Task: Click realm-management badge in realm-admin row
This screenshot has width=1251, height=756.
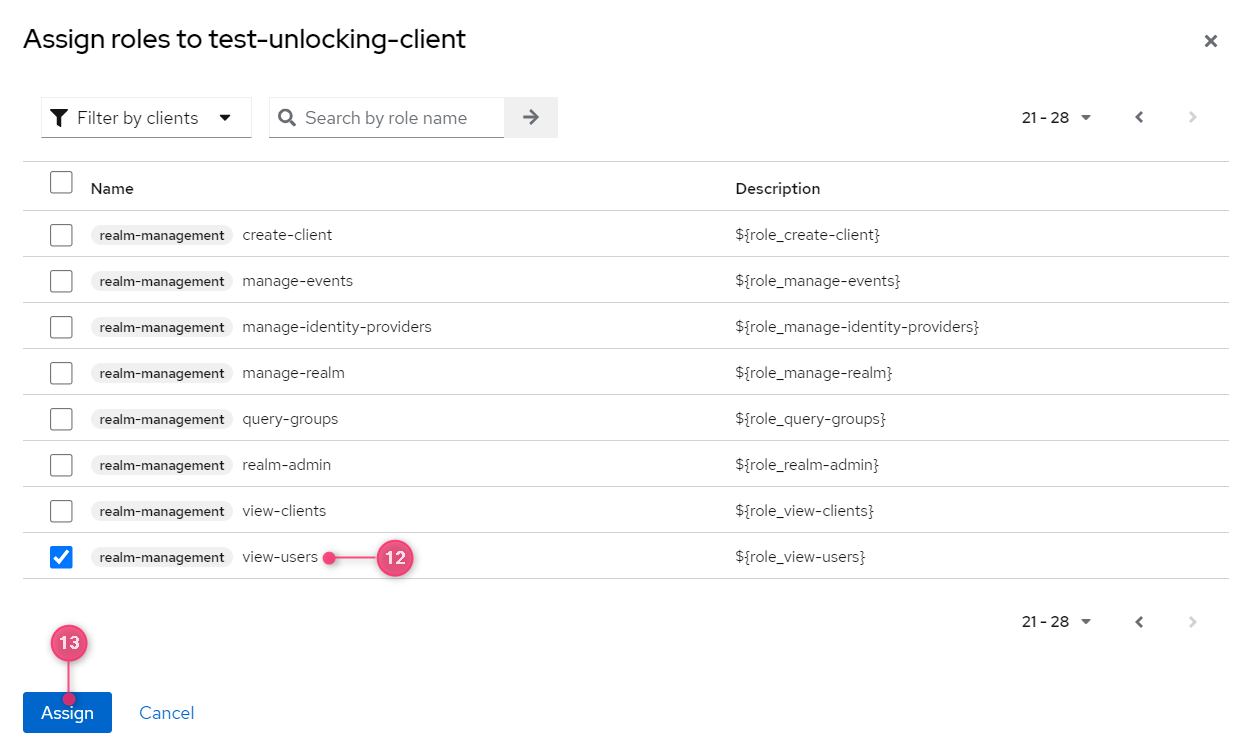Action: point(162,465)
